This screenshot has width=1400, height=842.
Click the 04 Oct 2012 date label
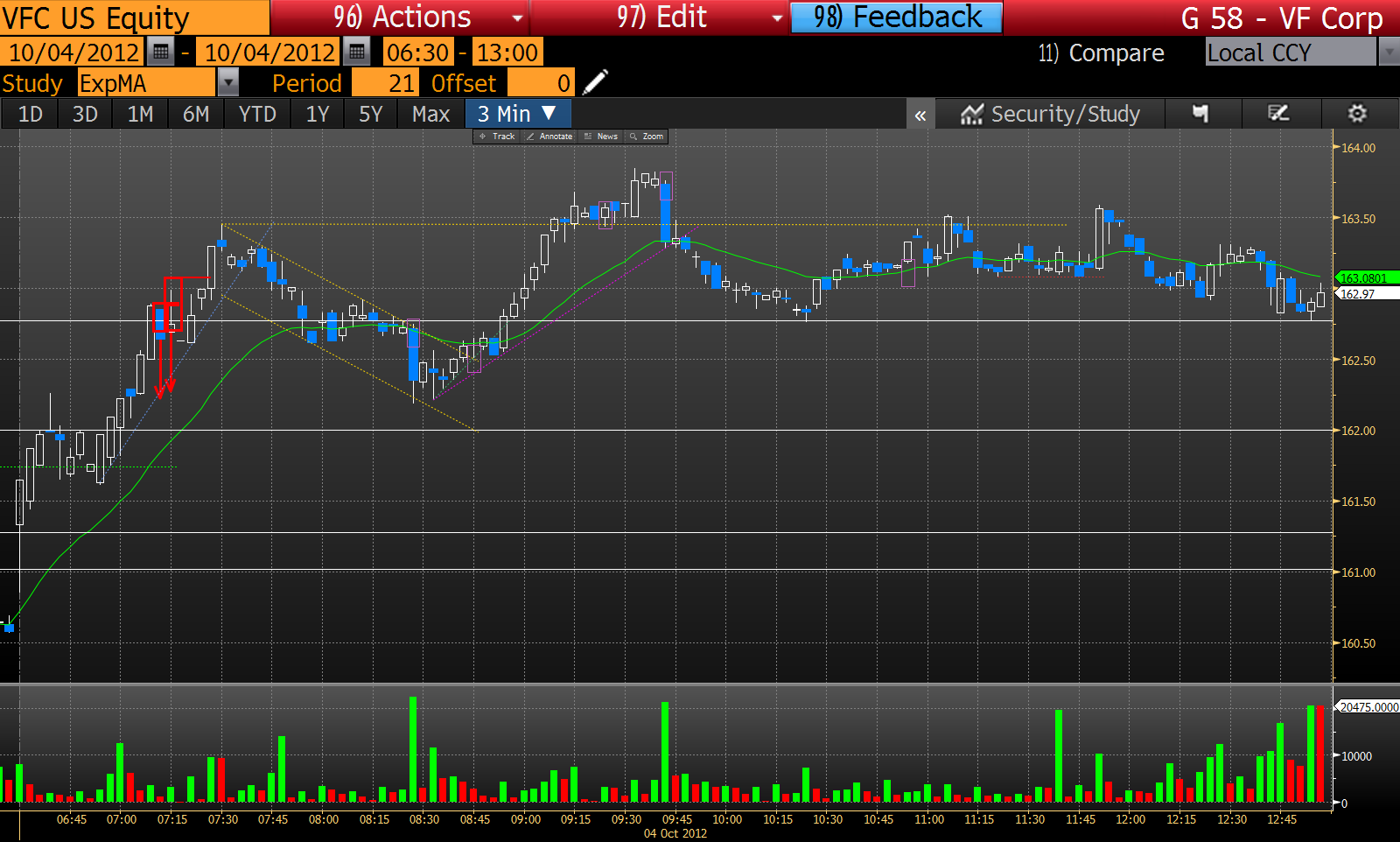pos(675,833)
